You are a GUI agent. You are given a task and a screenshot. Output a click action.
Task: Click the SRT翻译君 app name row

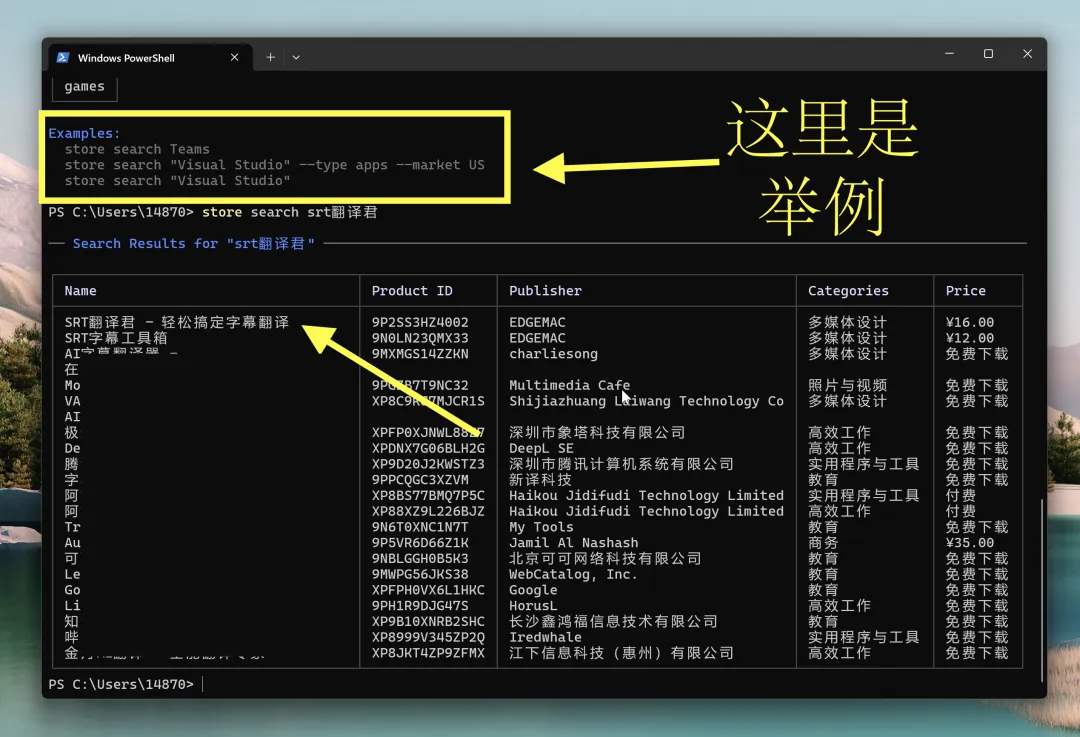pos(176,322)
